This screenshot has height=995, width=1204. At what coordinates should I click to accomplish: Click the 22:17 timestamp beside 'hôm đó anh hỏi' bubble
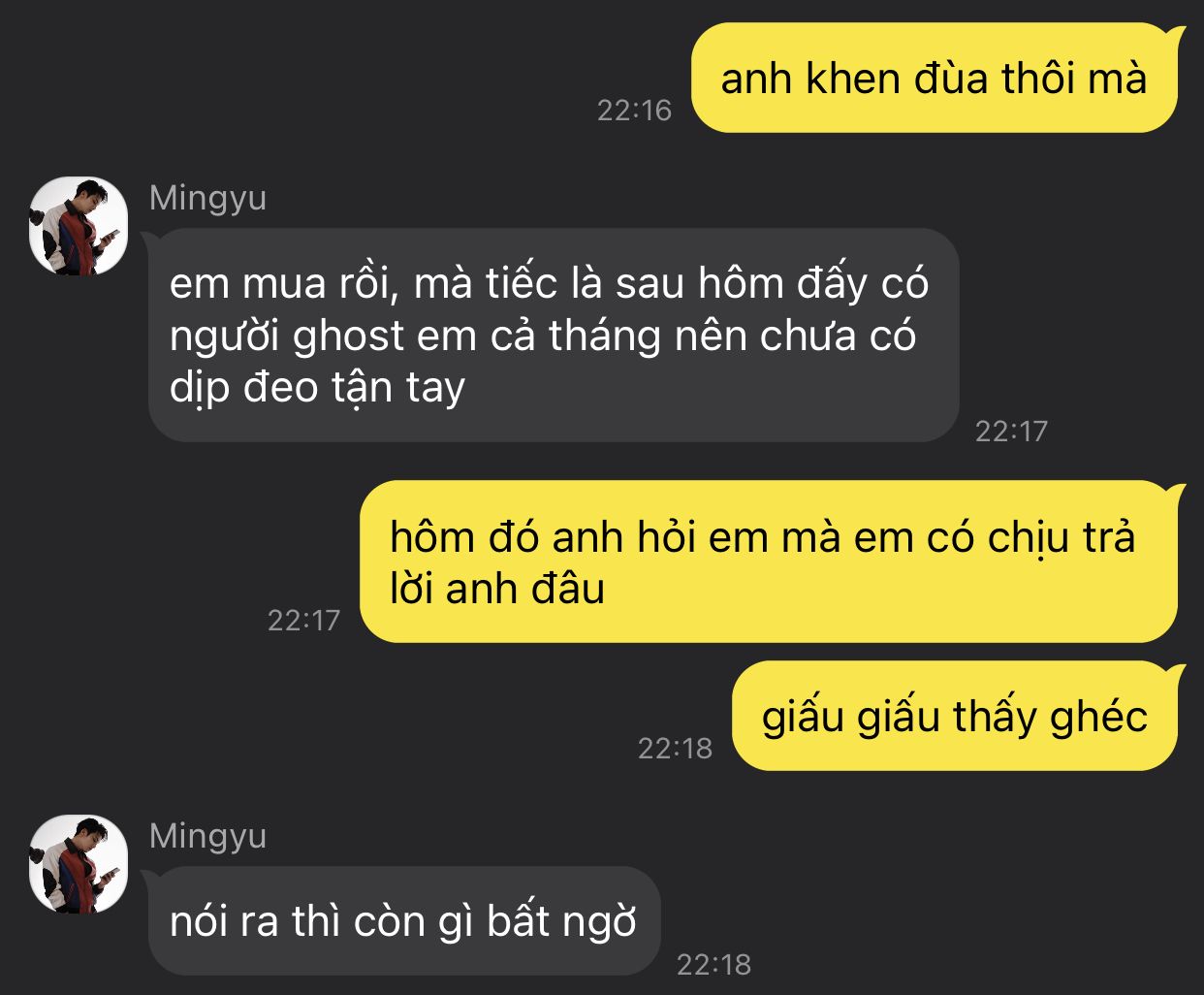303,620
